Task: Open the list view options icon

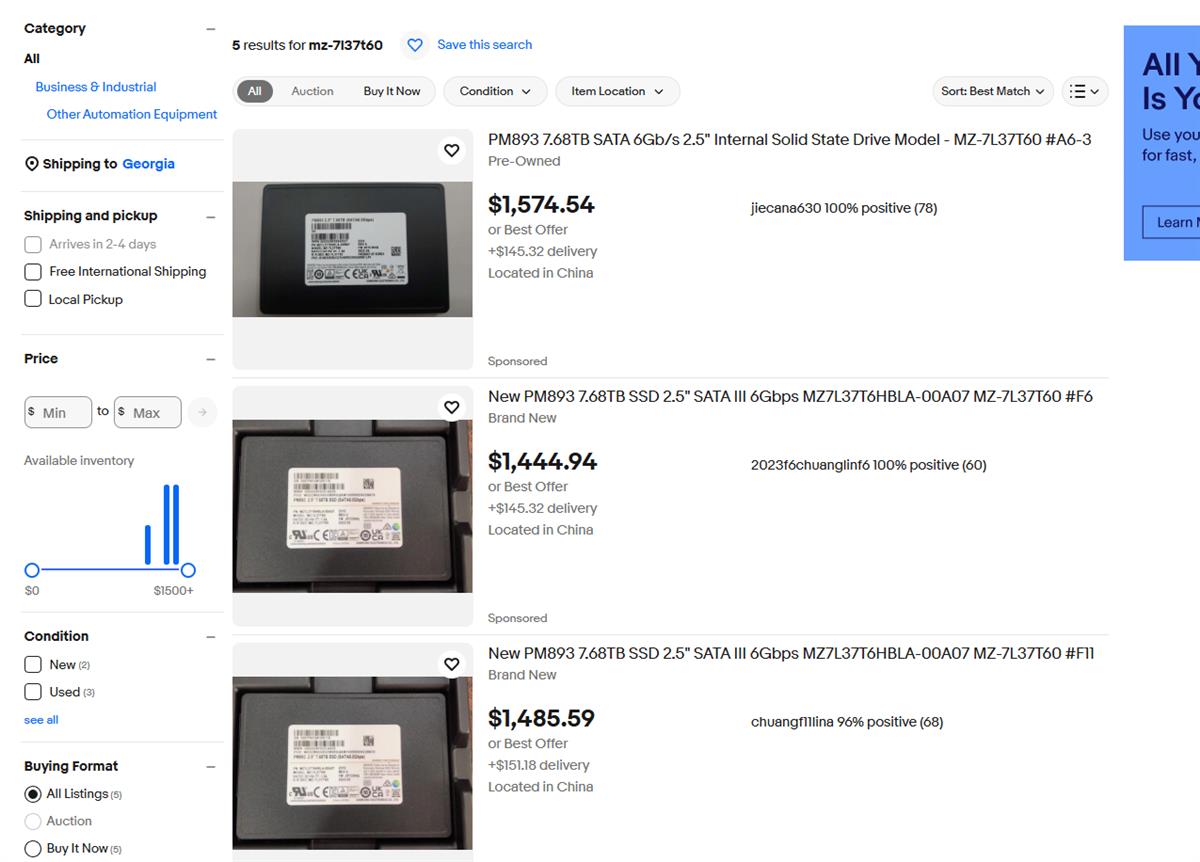Action: (x=1084, y=91)
